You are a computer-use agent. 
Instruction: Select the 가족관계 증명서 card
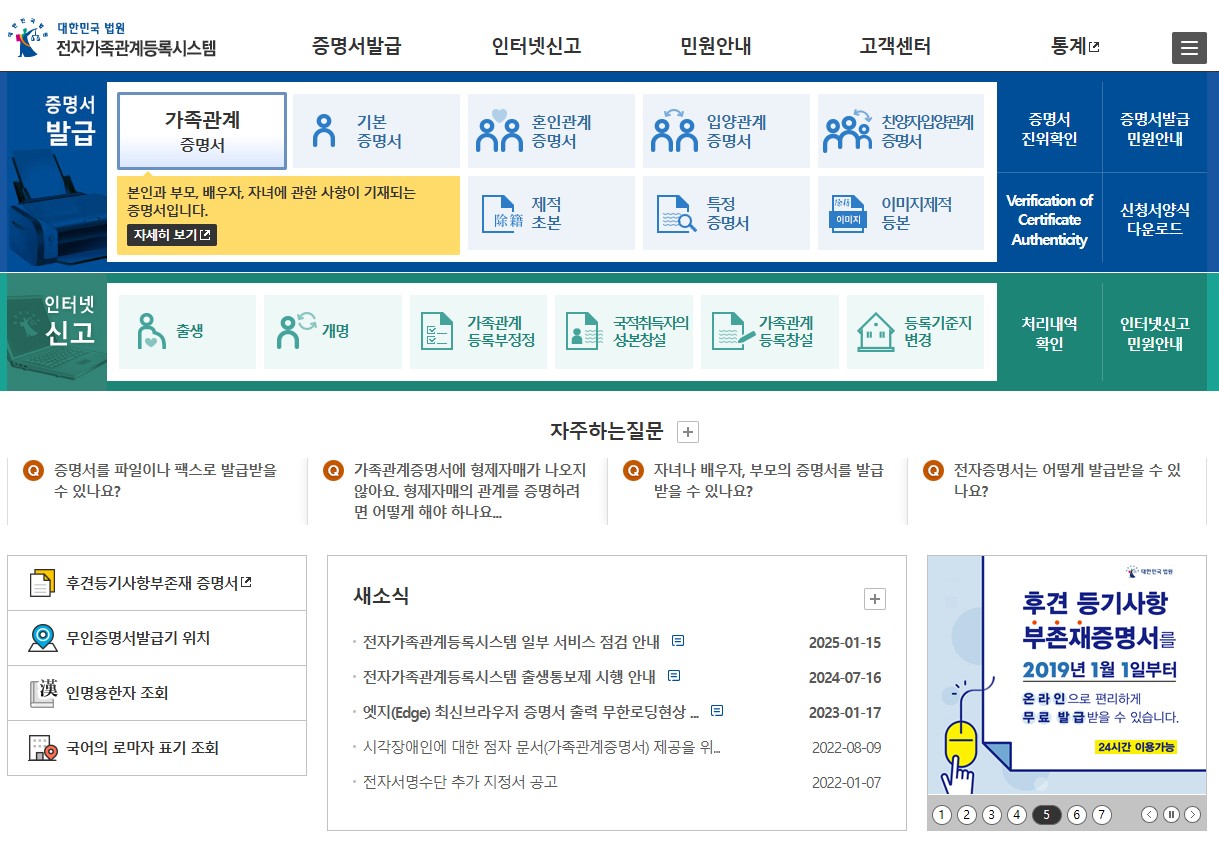(202, 130)
